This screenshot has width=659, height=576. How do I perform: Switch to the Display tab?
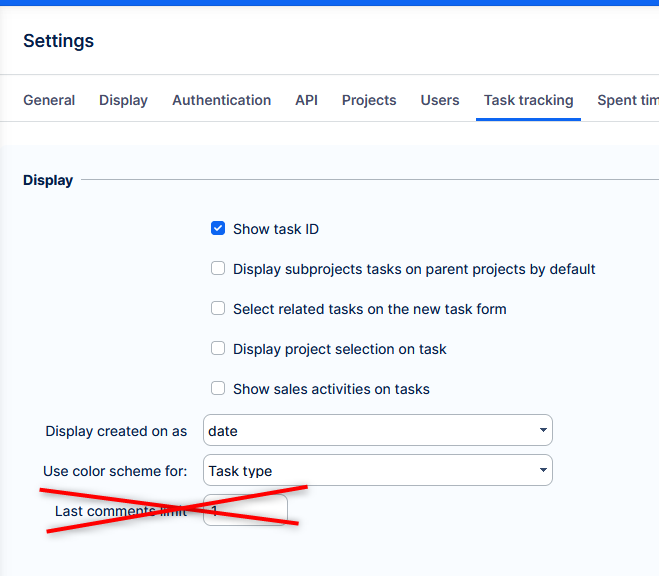[123, 100]
